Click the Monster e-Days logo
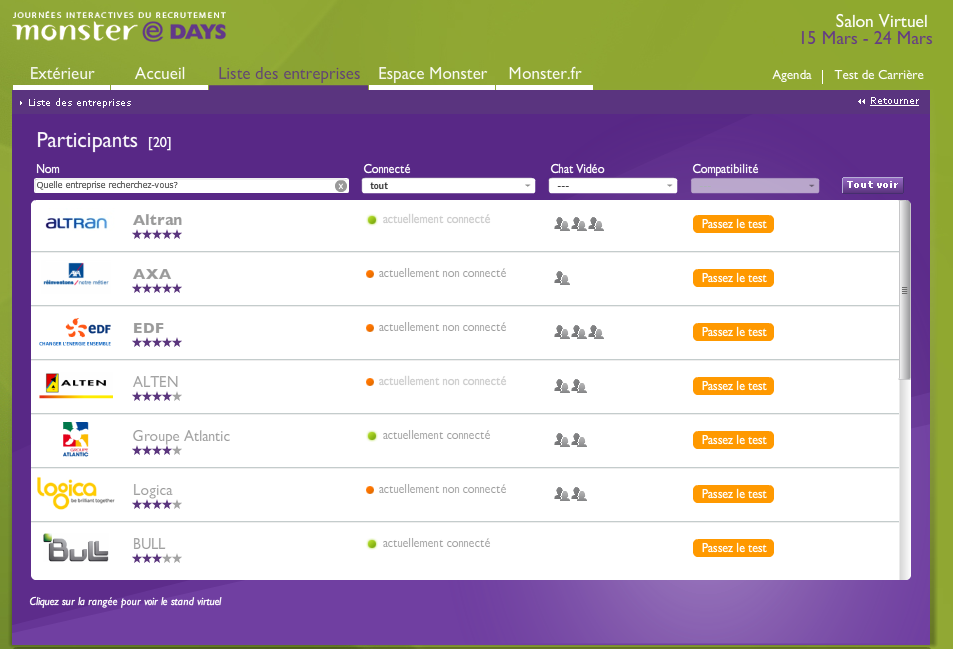The width and height of the screenshot is (953, 649). (119, 26)
